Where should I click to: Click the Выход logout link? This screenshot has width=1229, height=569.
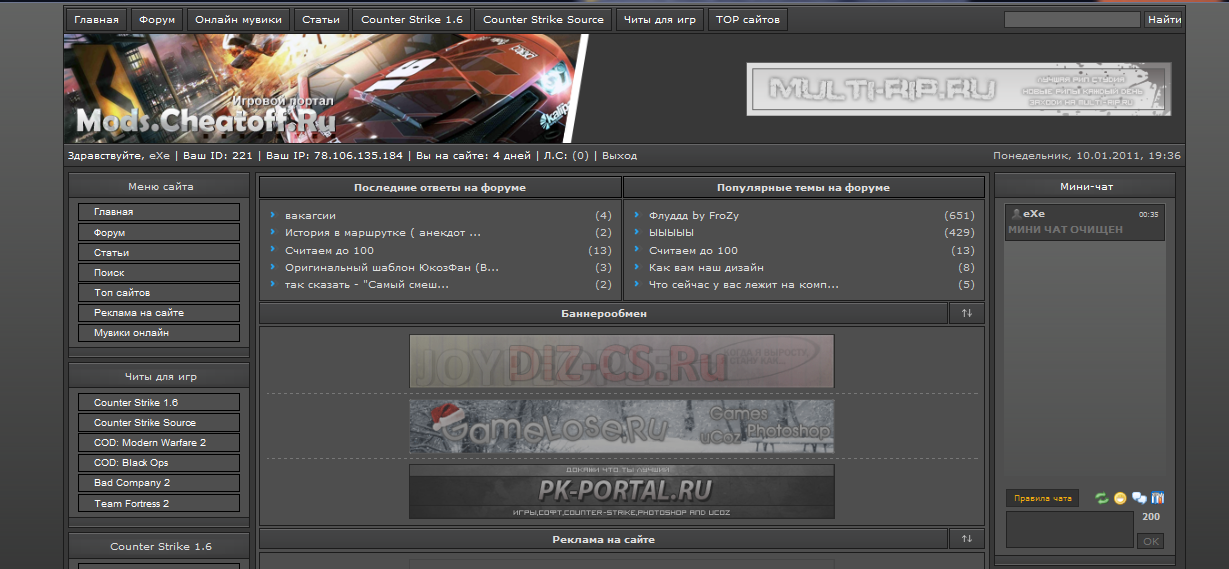coord(620,156)
